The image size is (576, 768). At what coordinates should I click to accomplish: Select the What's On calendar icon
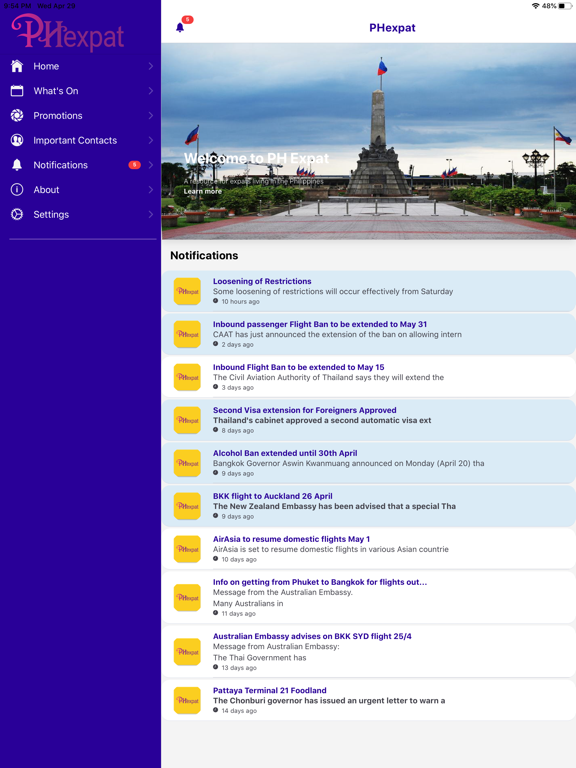pyautogui.click(x=17, y=91)
